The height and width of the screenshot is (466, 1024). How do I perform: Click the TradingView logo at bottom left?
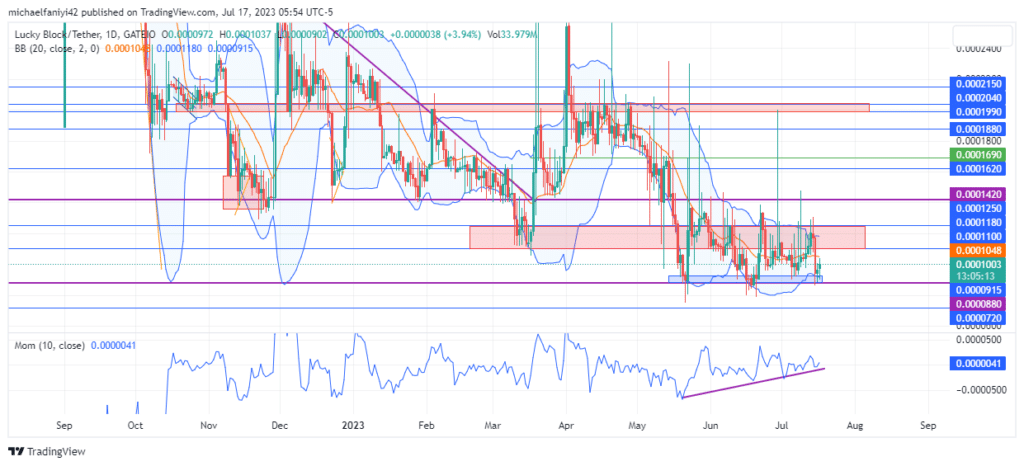click(x=46, y=451)
